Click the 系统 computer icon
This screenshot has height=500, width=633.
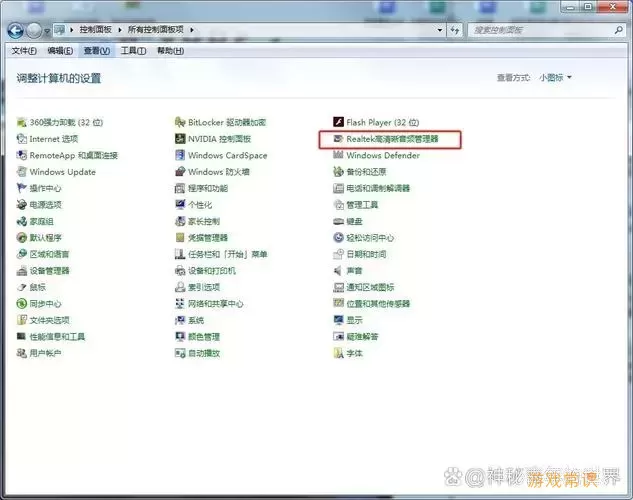180,320
